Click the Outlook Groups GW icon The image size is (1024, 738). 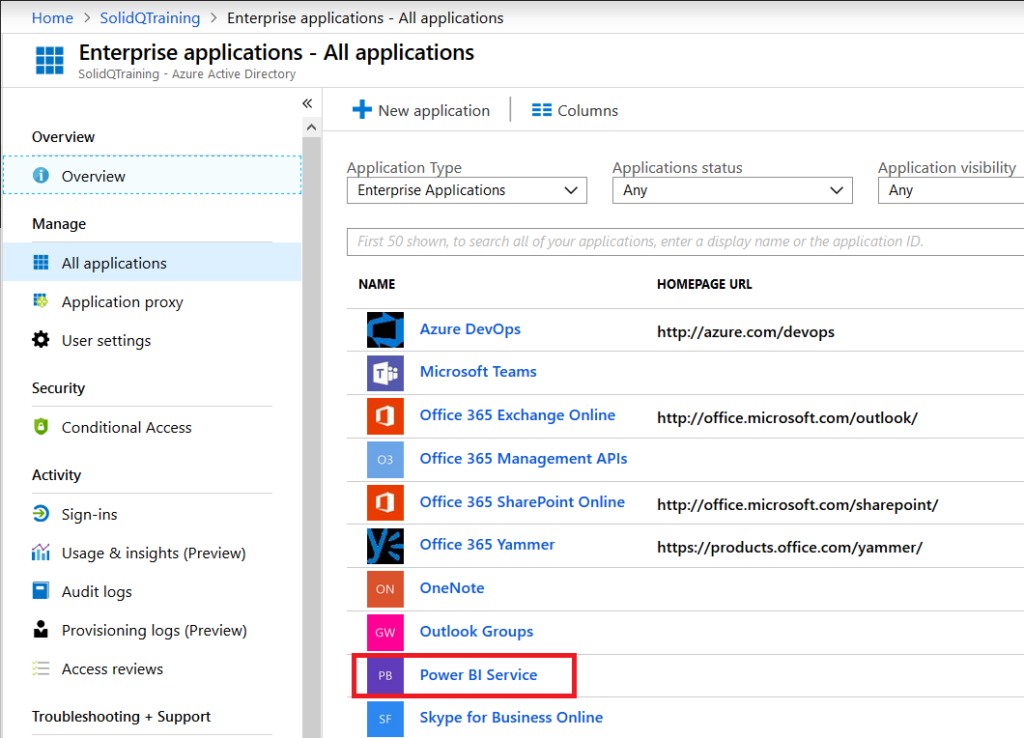tap(385, 632)
